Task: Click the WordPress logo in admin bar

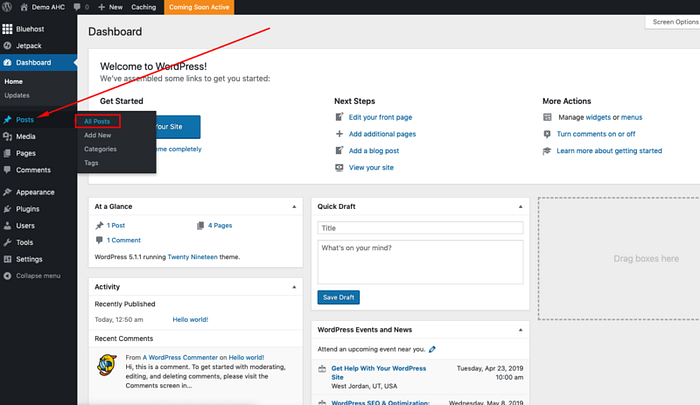Action: click(x=7, y=7)
